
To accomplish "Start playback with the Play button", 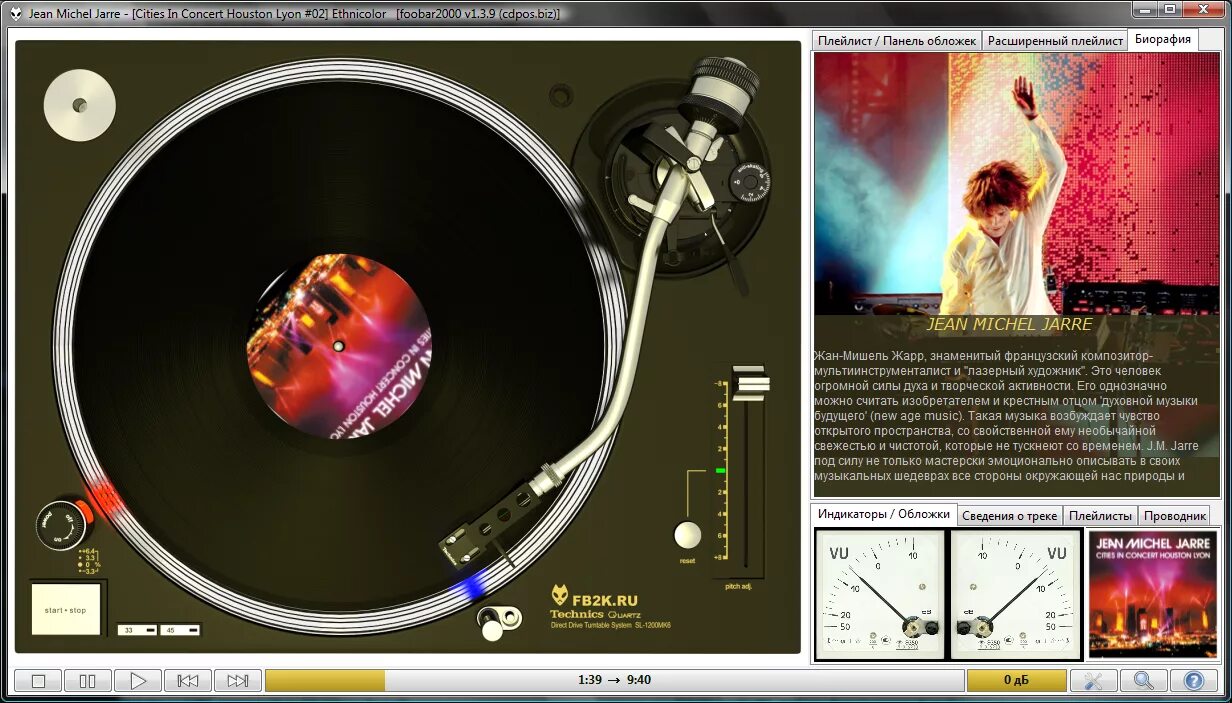I will (138, 681).
